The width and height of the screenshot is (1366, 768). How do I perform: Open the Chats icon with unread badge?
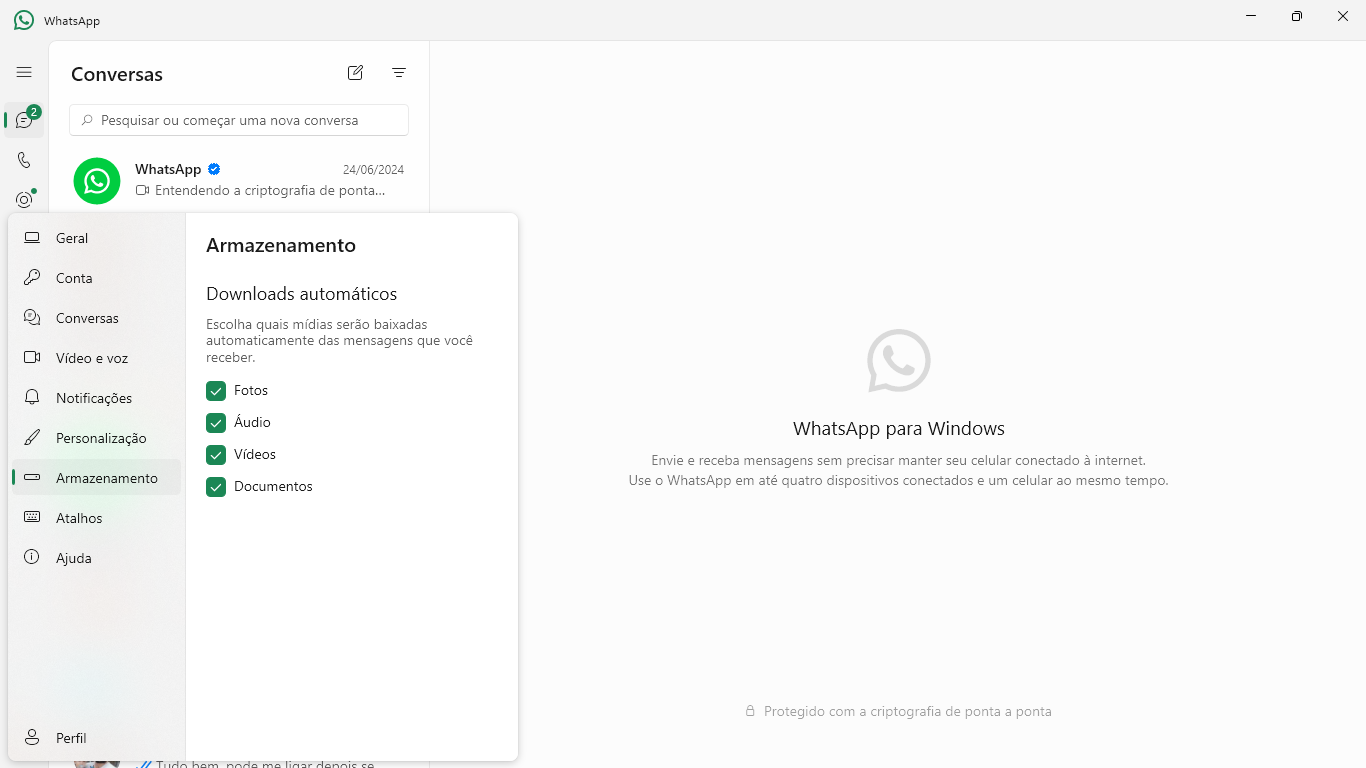24,120
